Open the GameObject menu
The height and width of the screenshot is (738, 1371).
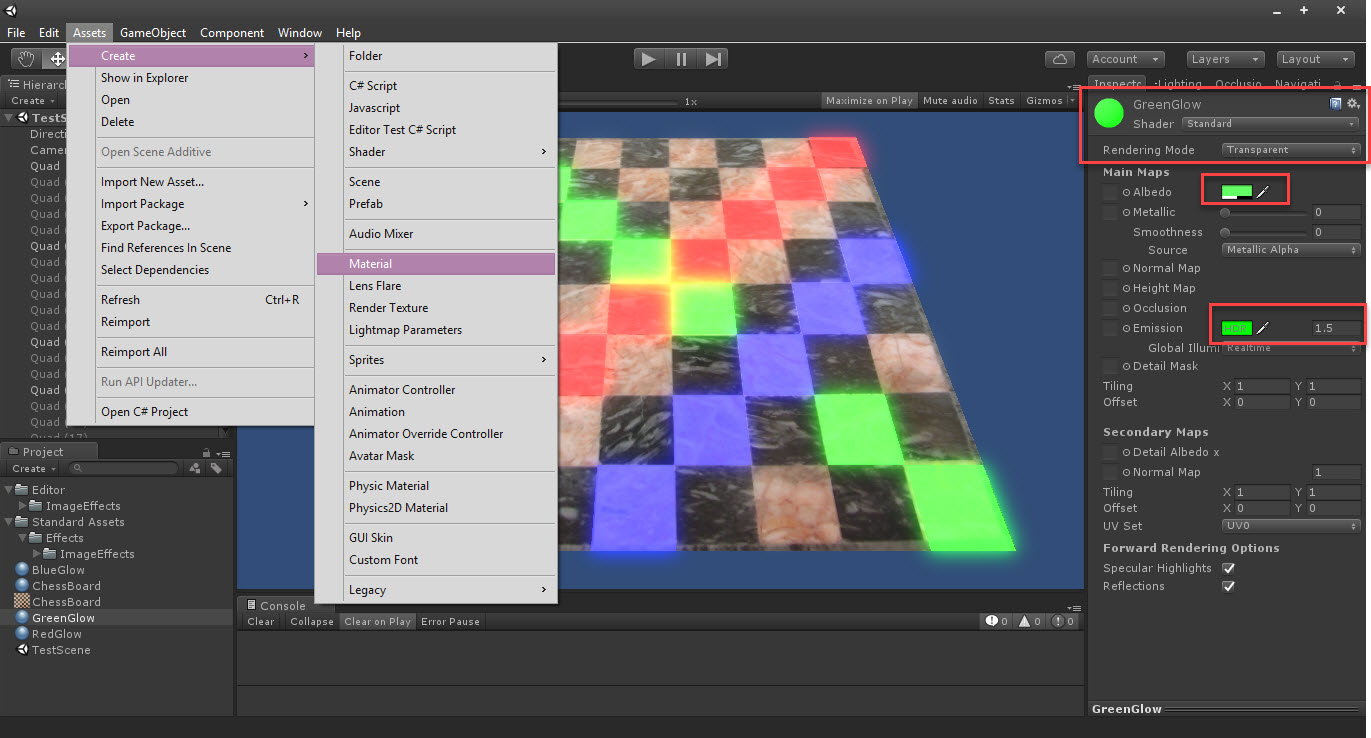[153, 33]
